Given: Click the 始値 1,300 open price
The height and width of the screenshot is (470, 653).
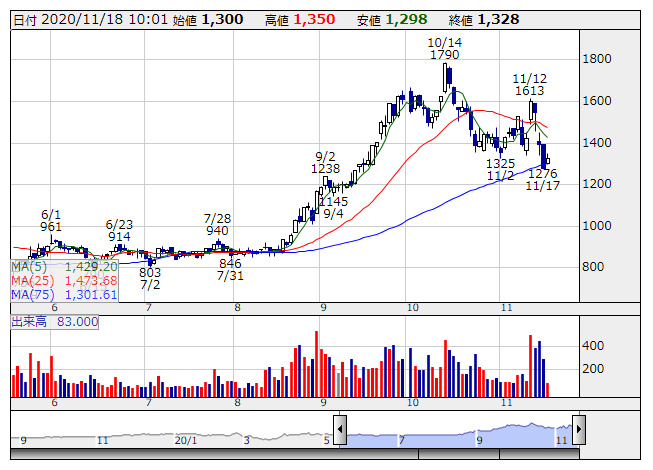Looking at the screenshot, I should point(208,20).
